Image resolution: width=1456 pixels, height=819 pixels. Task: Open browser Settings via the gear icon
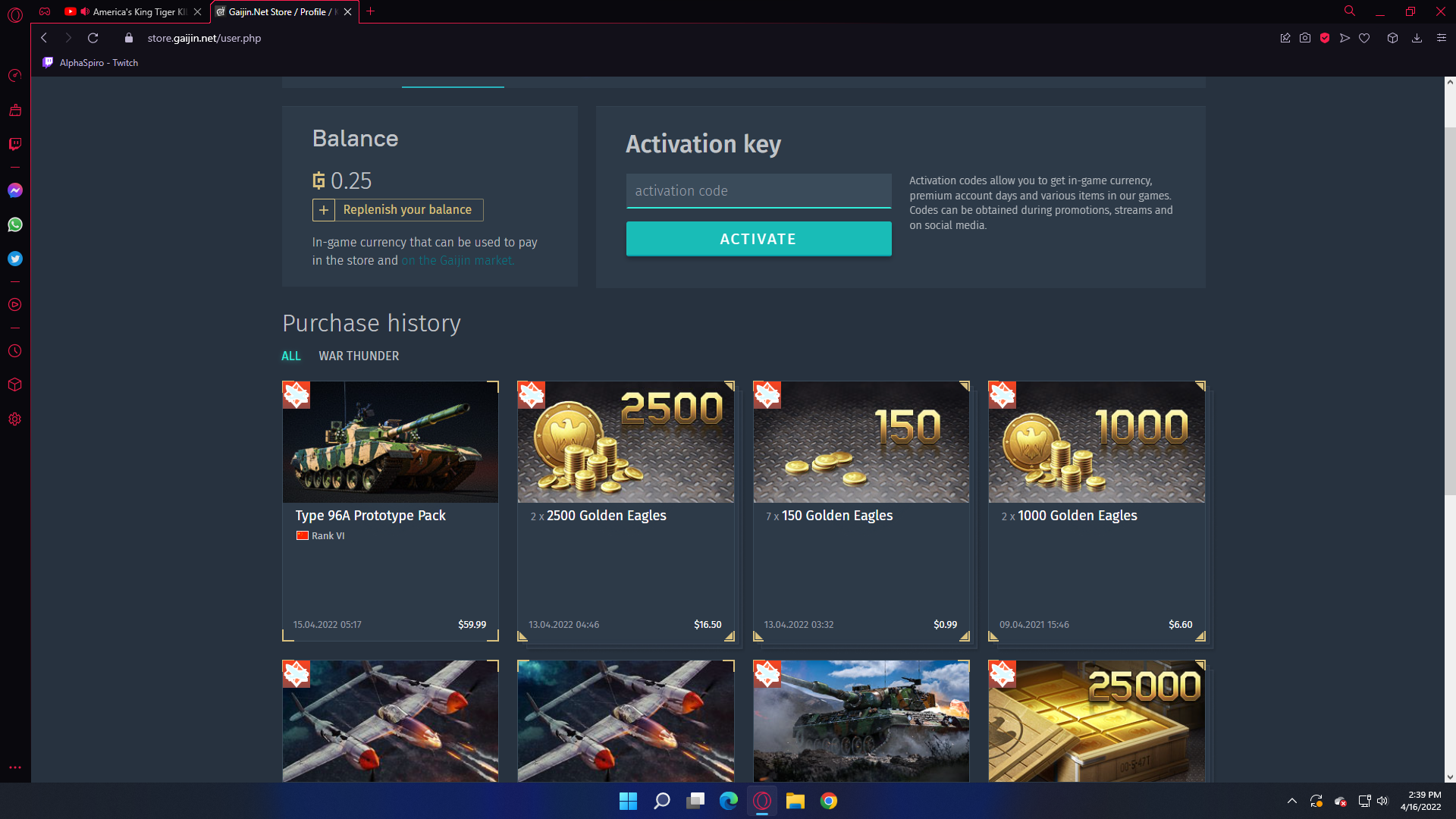coord(15,419)
